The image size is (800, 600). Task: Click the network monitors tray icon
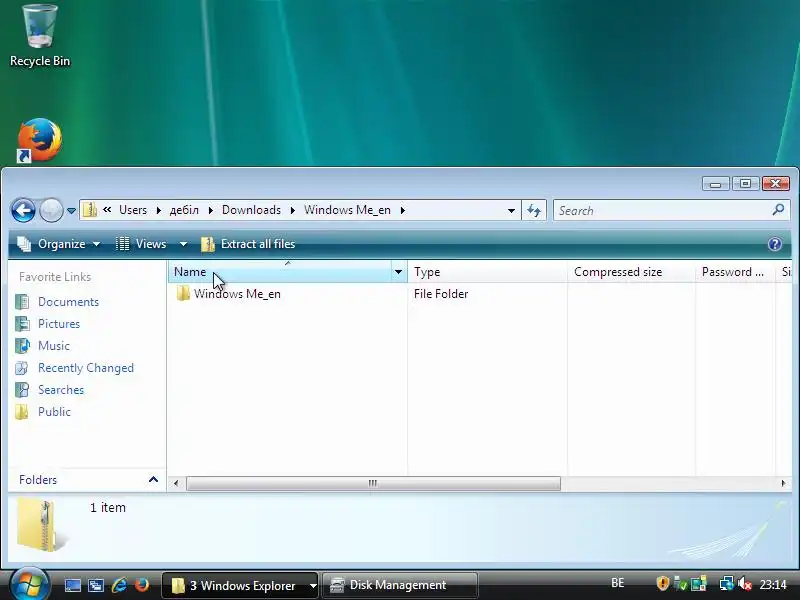point(727,583)
